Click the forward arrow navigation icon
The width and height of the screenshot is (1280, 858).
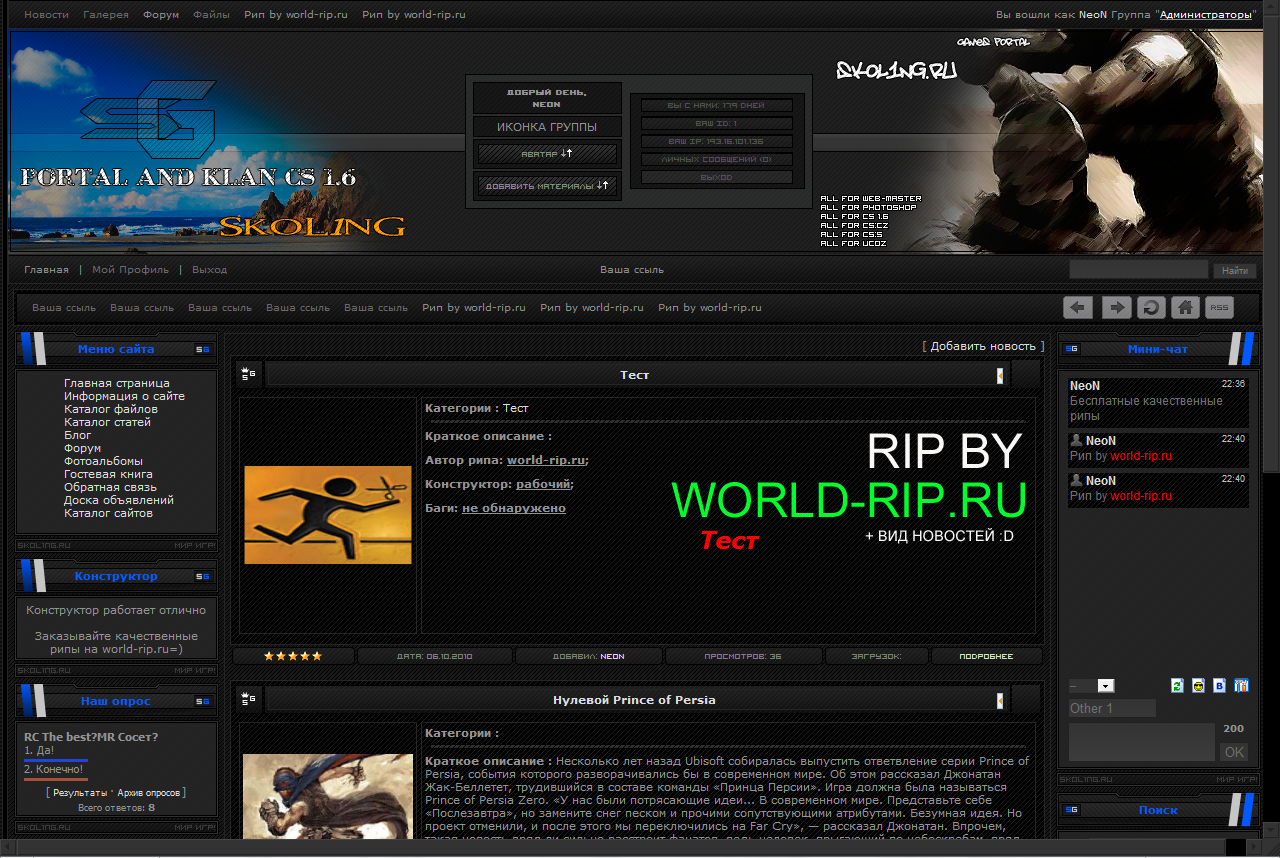point(1116,307)
